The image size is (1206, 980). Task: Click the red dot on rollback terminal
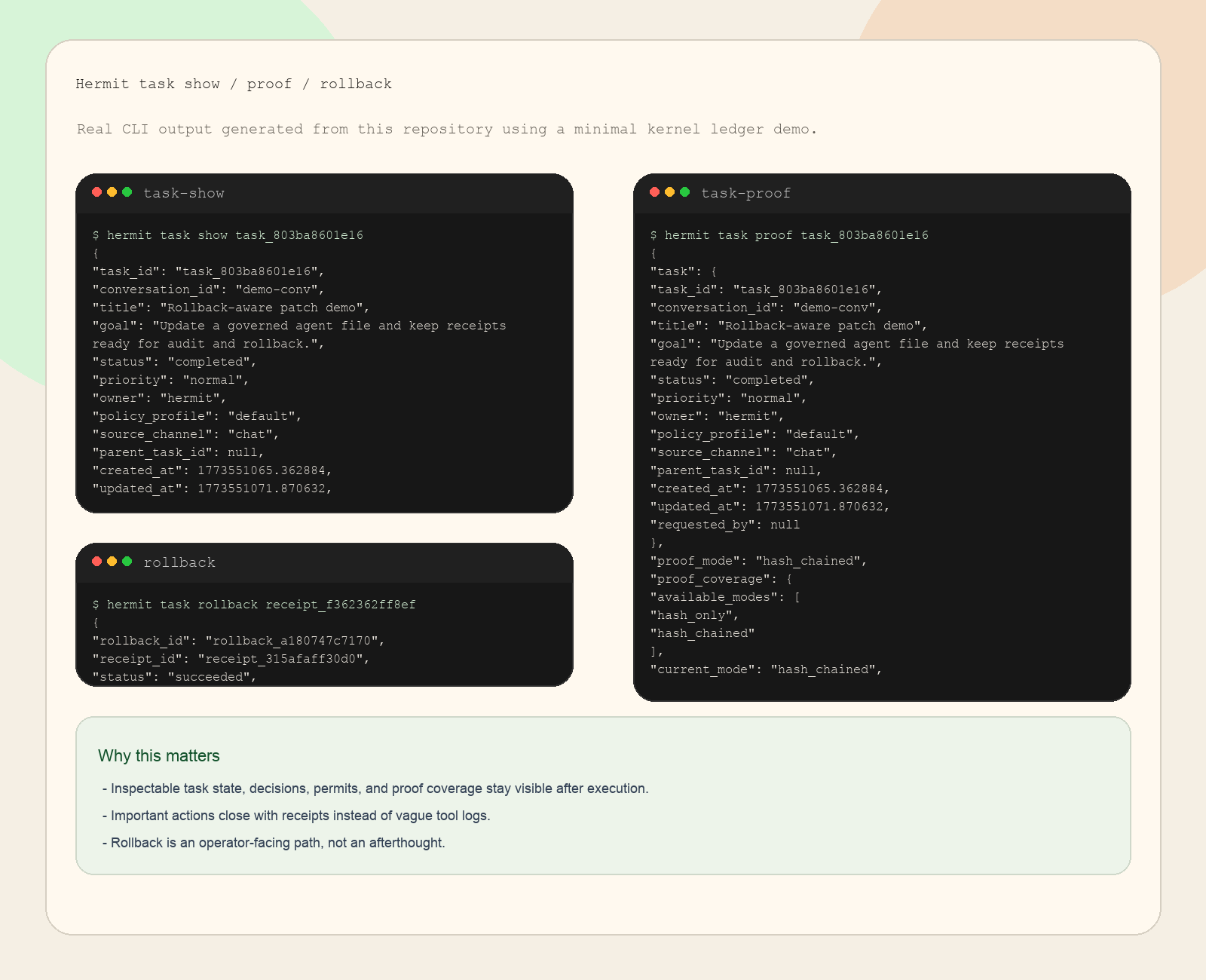click(x=98, y=562)
